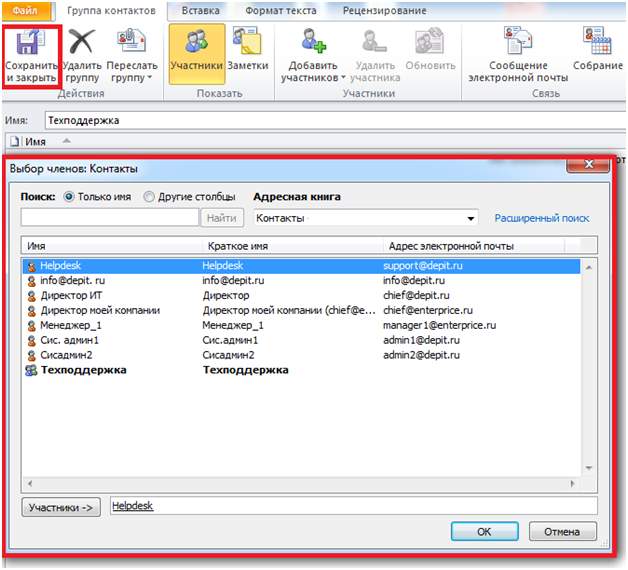Click the contact icon beside Сисадмин2
The image size is (628, 570).
(32, 356)
